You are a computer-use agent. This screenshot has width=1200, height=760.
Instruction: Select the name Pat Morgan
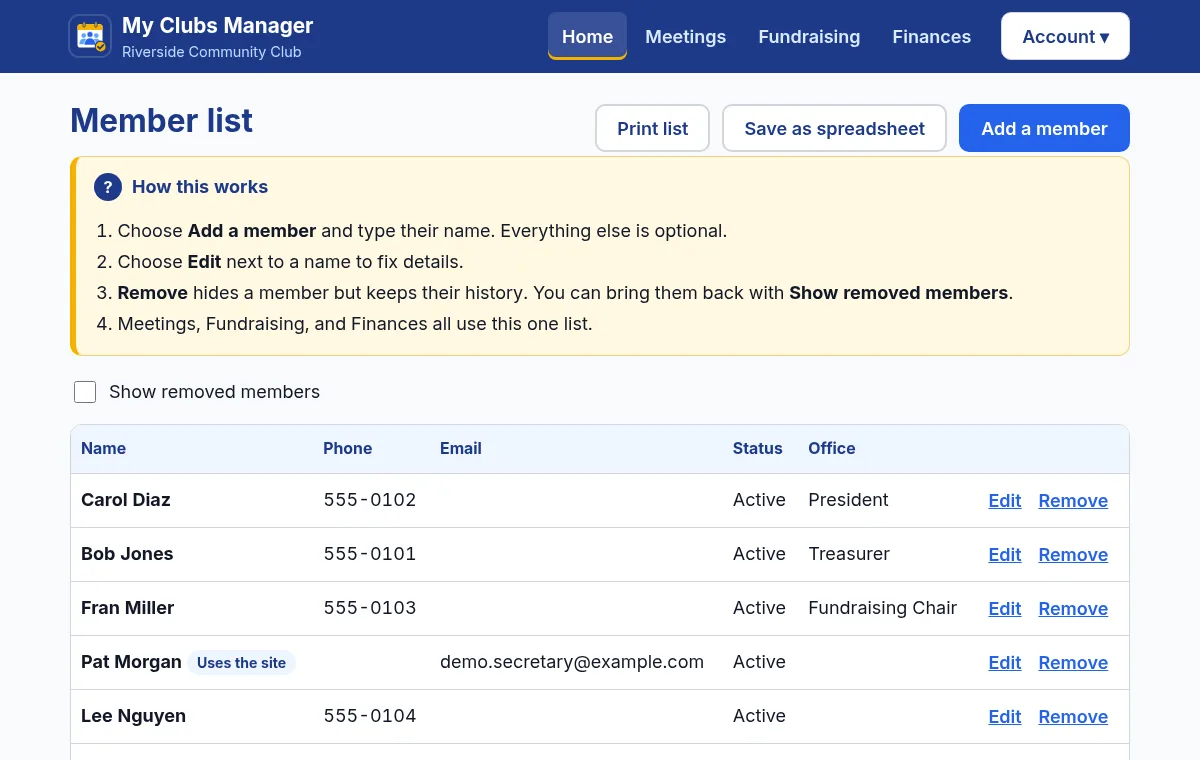[x=131, y=662]
